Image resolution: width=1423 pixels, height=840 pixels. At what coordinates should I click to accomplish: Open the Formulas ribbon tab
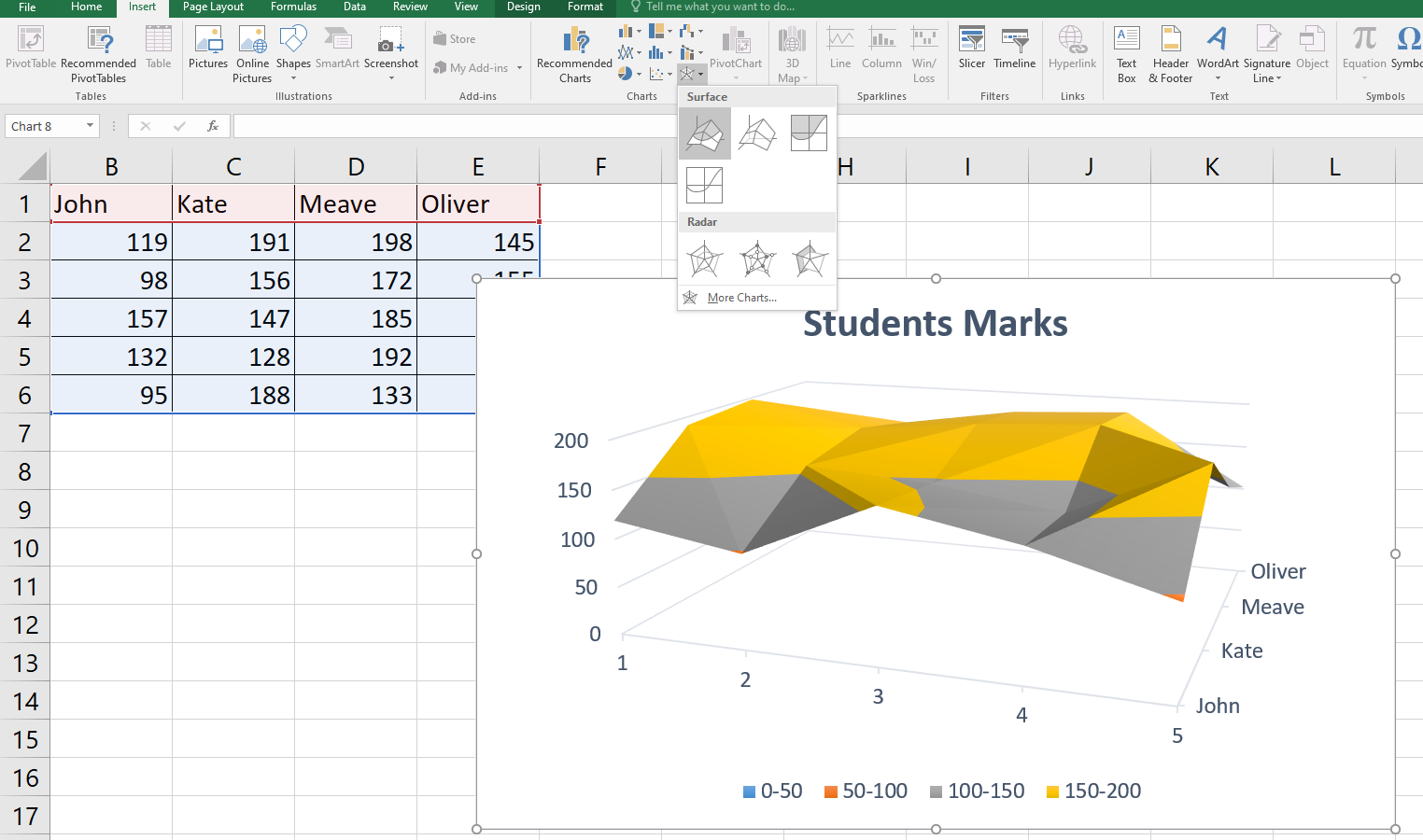[x=293, y=7]
